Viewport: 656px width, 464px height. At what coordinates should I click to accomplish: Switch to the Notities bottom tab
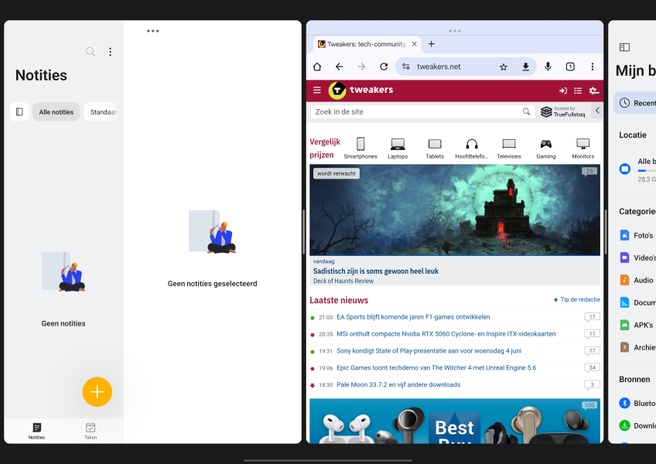coord(37,431)
